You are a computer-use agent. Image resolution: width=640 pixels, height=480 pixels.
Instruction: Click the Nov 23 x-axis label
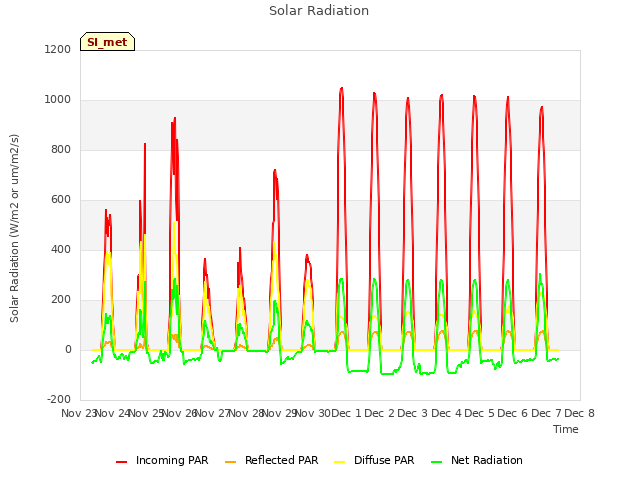point(79,413)
